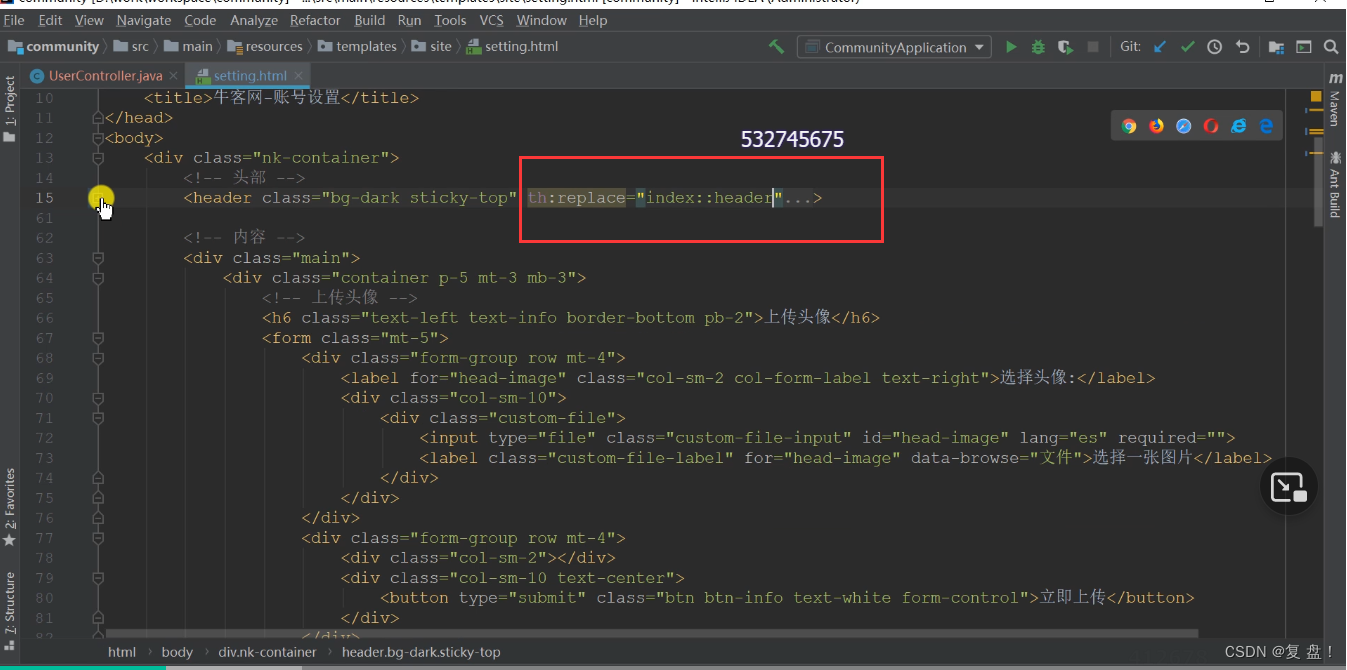Open preview in Firefox browser icon
1347x670 pixels.
(x=1157, y=126)
